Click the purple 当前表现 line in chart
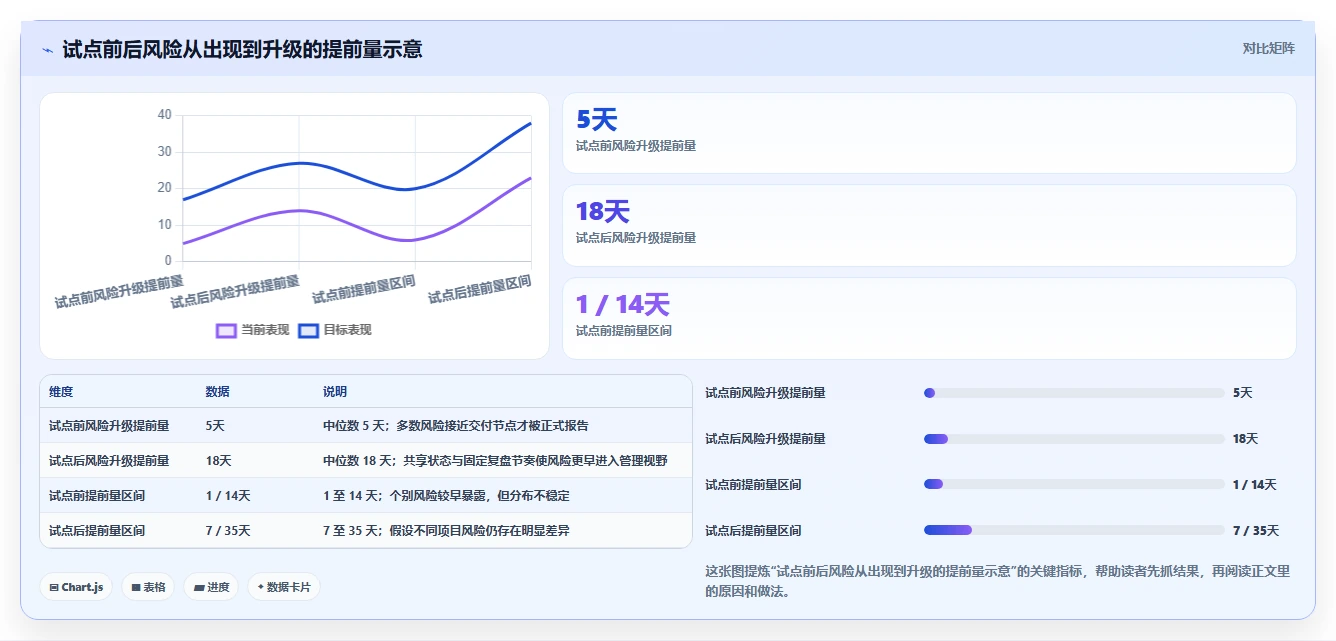 300,210
